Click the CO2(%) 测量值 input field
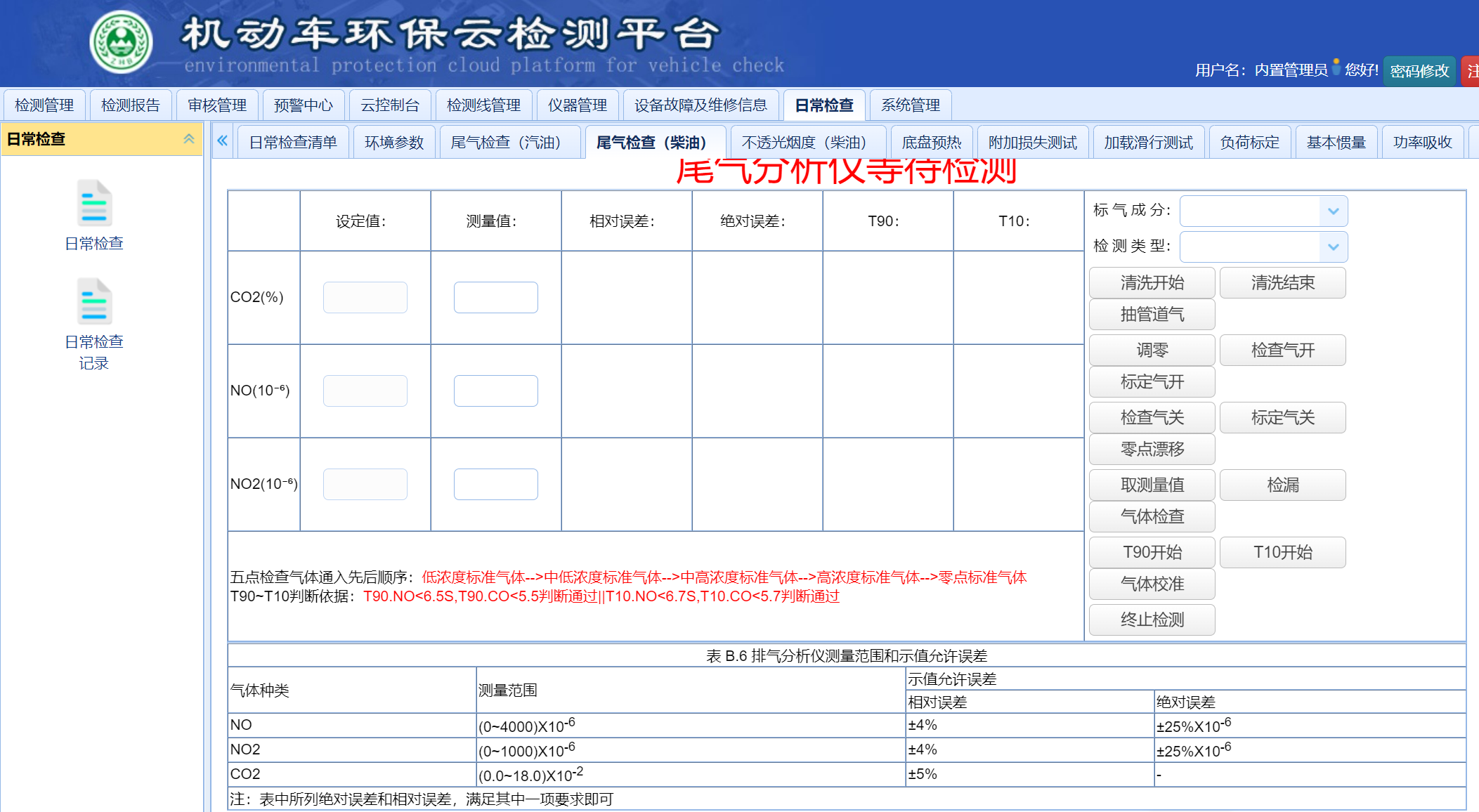Viewport: 1479px width, 812px height. click(x=496, y=298)
